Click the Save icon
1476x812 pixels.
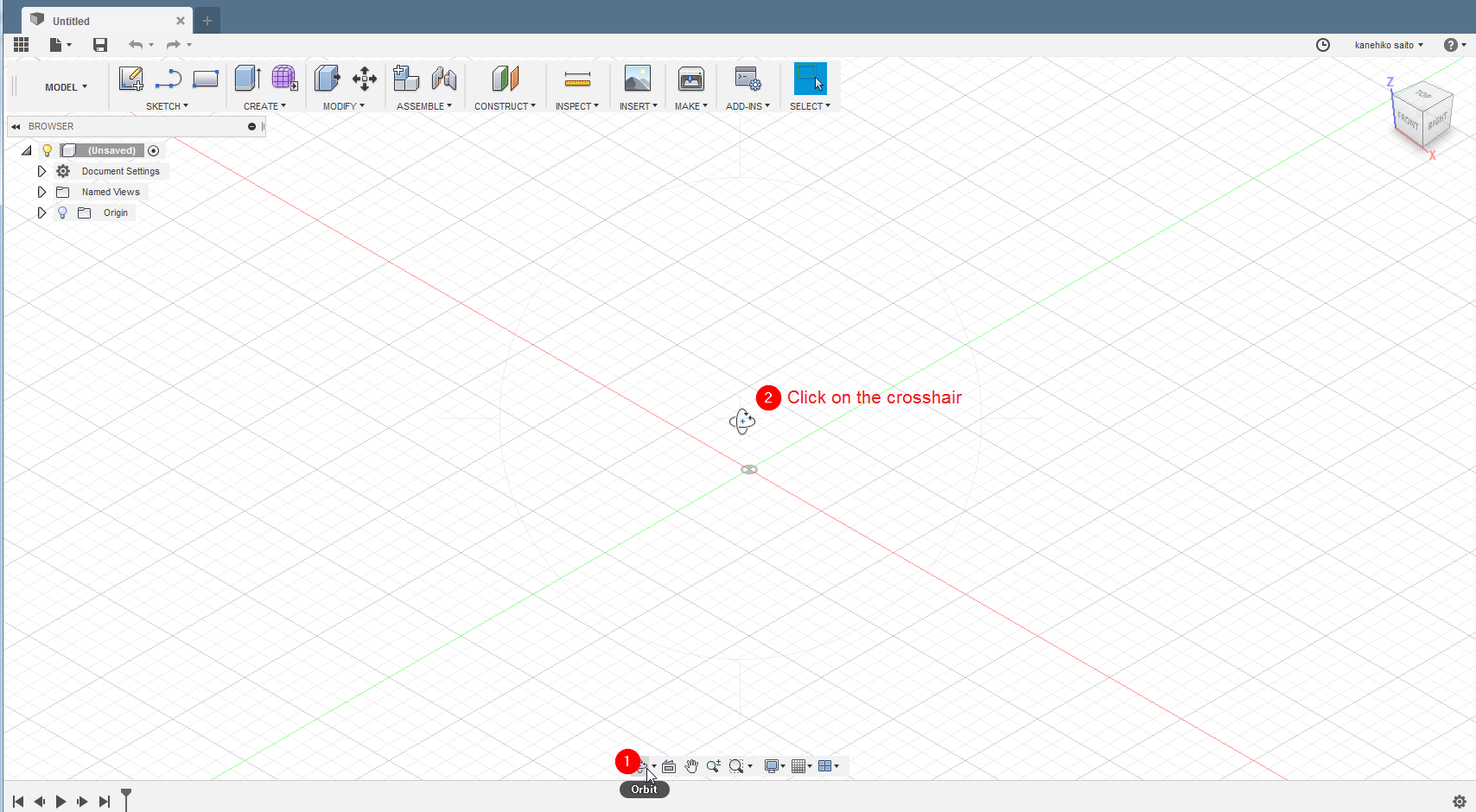pyautogui.click(x=100, y=45)
